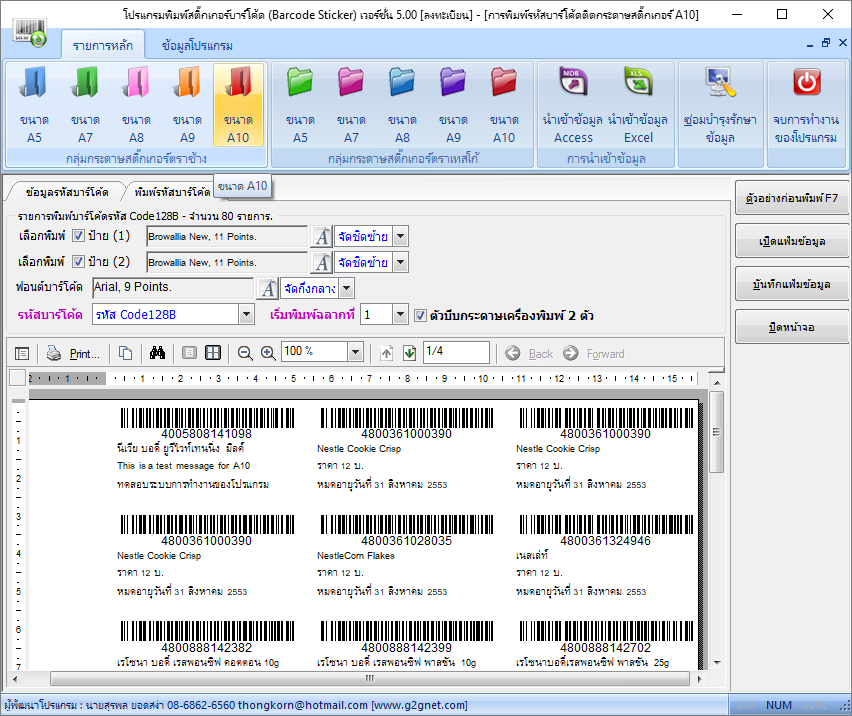Switch to the ข้อมูลโปรแกรม ribbon tab
The height and width of the screenshot is (716, 852).
point(197,46)
